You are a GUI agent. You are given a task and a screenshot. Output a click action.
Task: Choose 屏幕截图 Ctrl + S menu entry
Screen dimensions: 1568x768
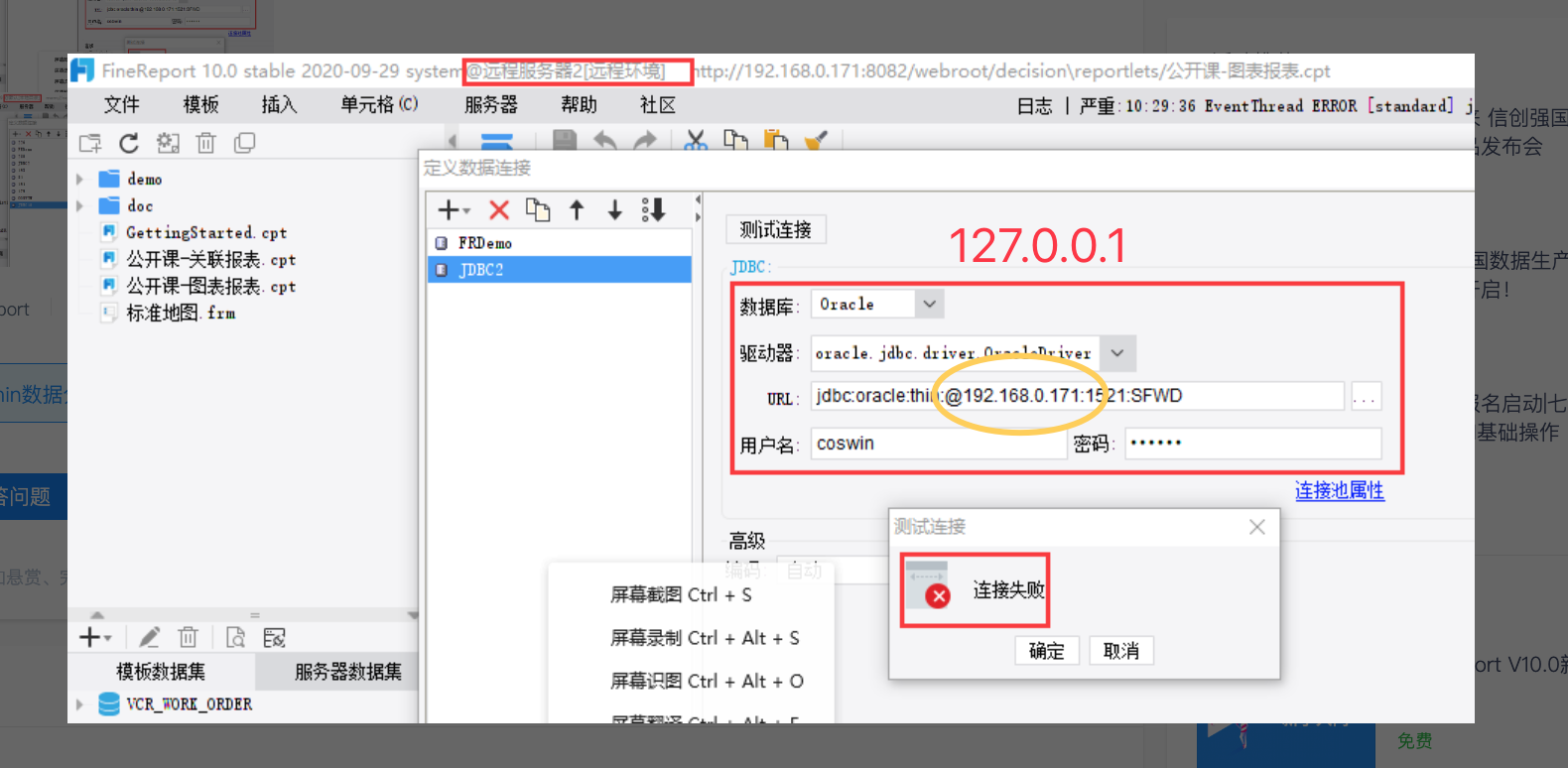click(681, 594)
